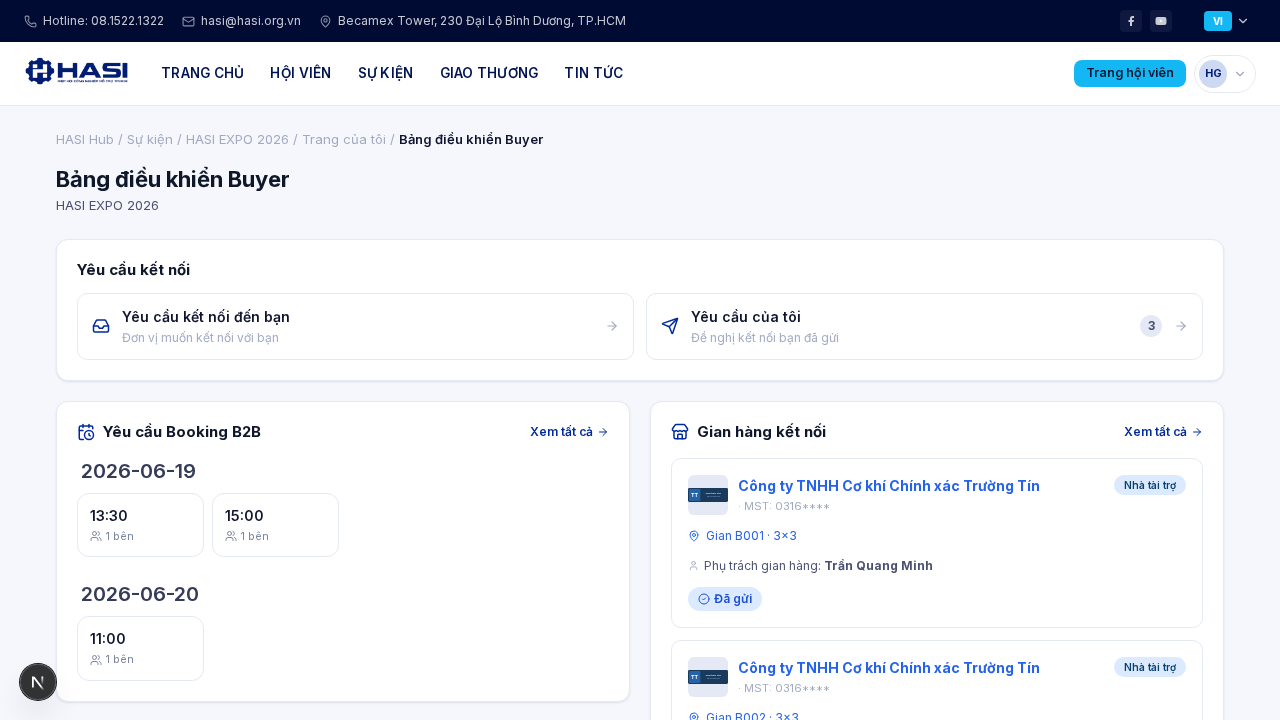The width and height of the screenshot is (1280, 720).
Task: Open the company name link in the Gian B002 card
Action: (x=889, y=668)
